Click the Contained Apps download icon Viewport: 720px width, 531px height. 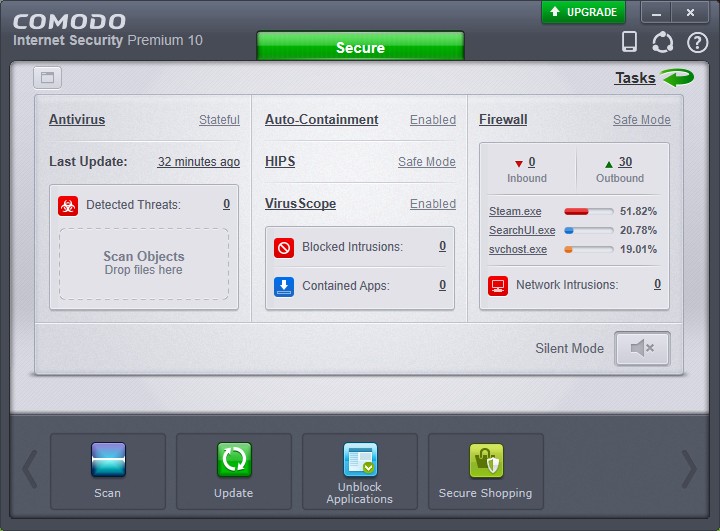(284, 287)
